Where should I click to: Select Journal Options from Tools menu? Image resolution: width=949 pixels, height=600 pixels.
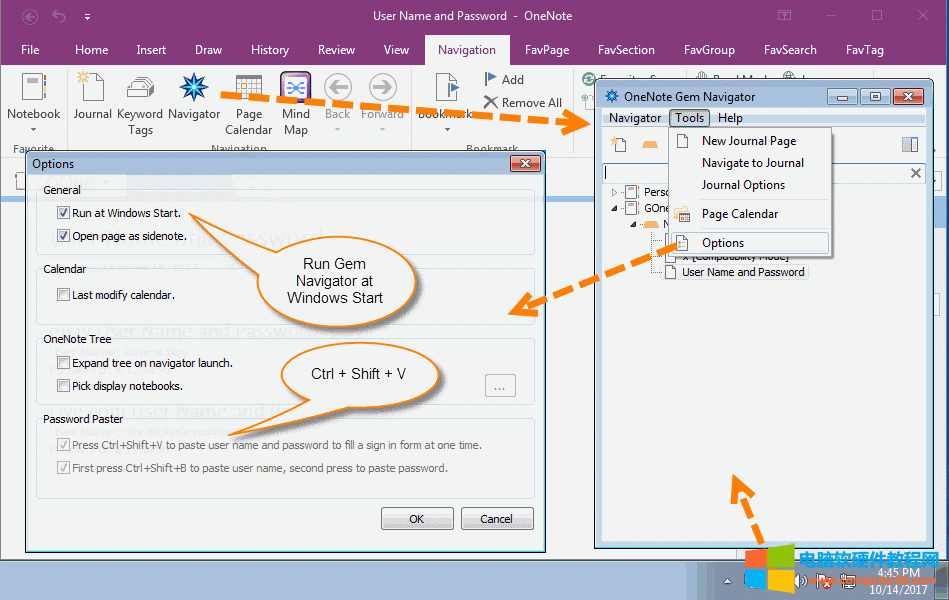743,185
